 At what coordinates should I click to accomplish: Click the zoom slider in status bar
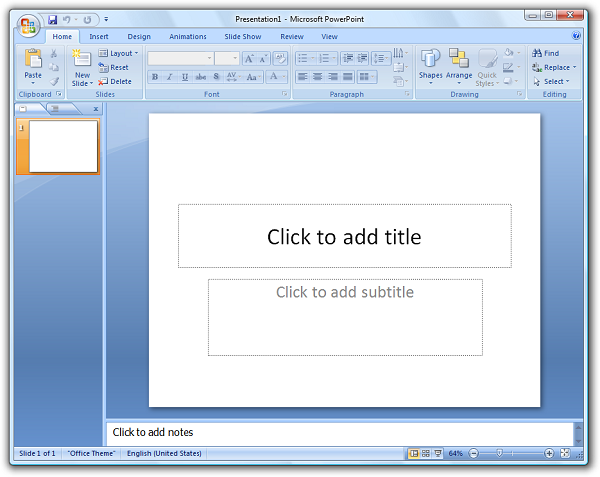coord(499,454)
